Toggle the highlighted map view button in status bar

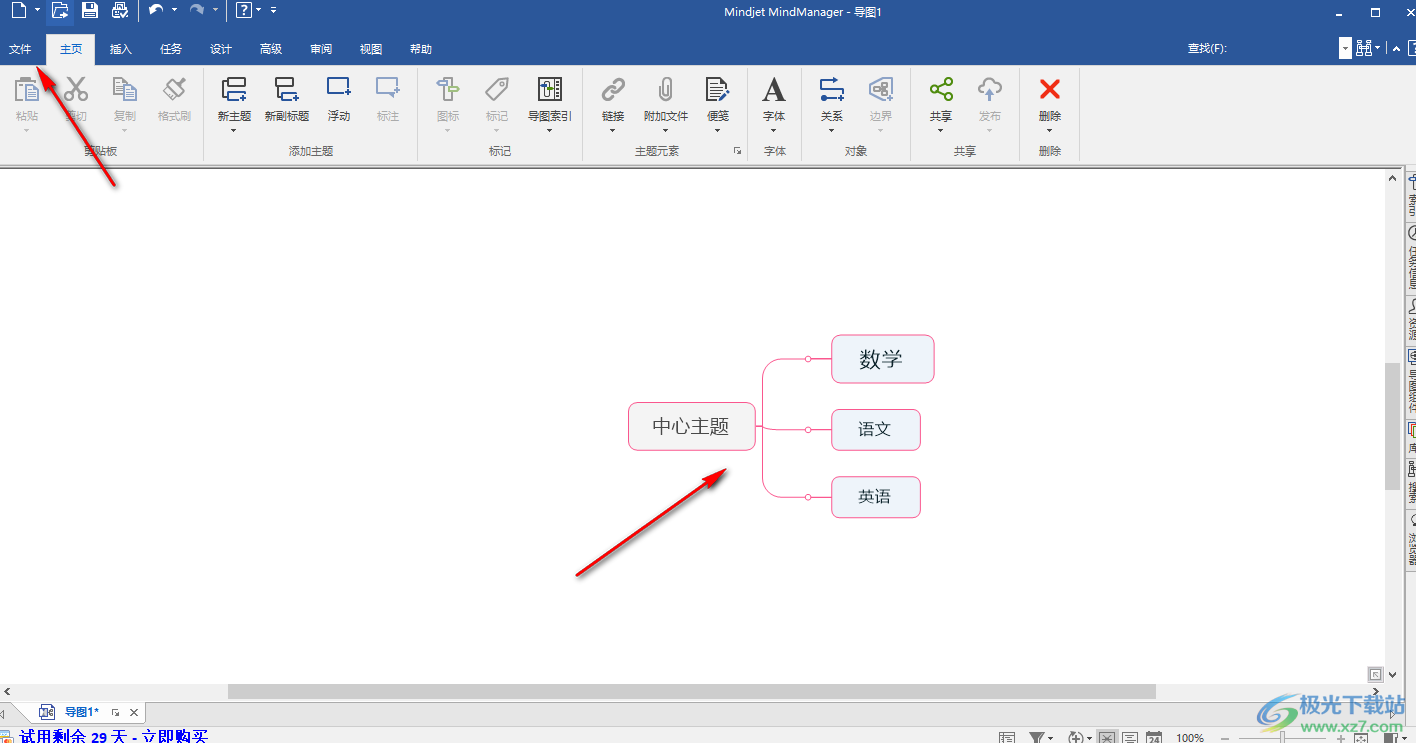[x=1106, y=738]
